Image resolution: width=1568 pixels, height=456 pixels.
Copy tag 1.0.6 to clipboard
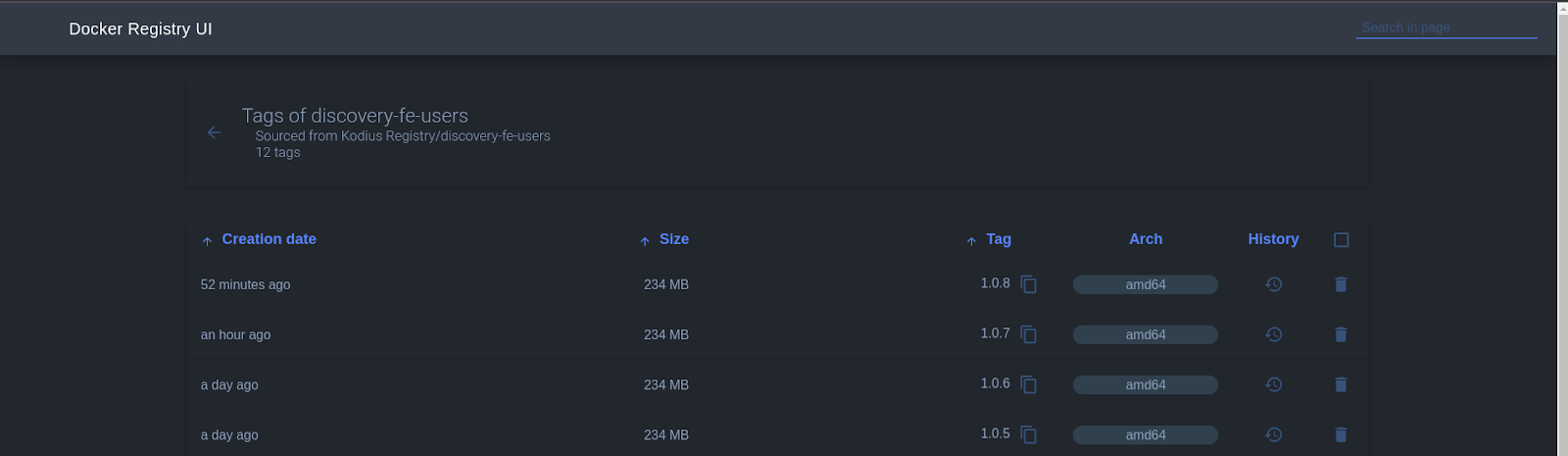coord(1029,384)
